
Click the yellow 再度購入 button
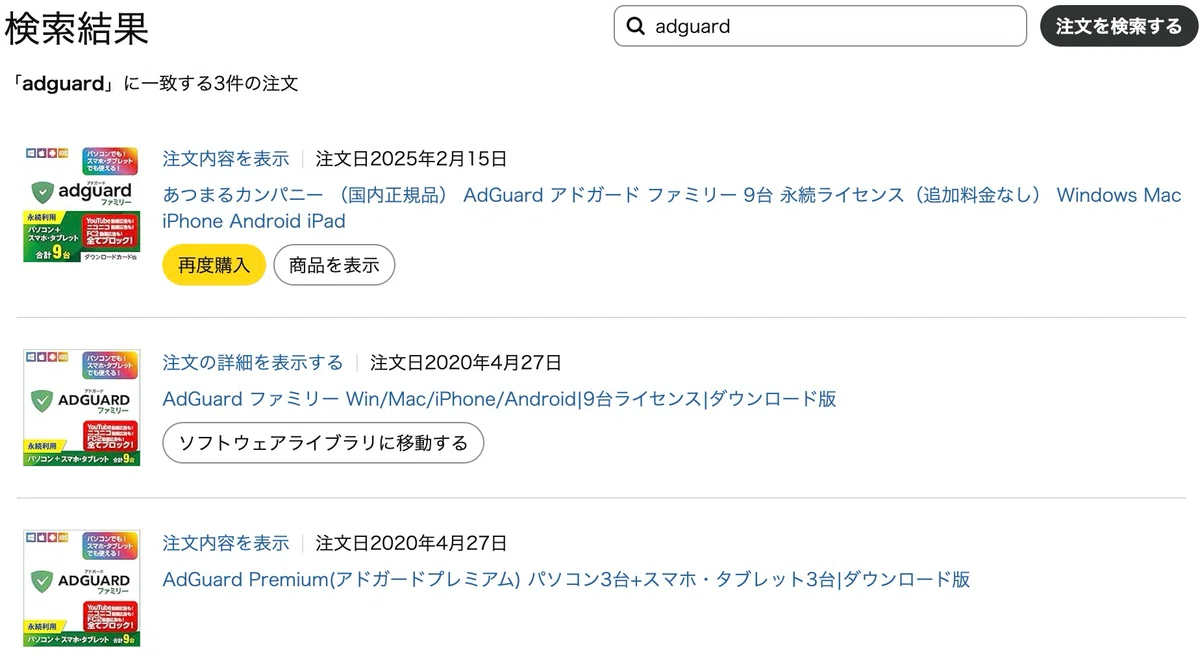click(214, 265)
